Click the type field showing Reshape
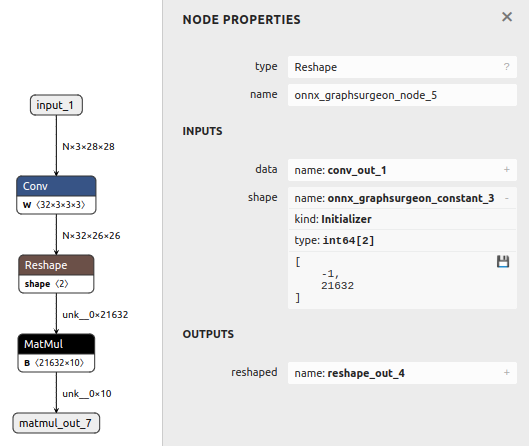This screenshot has width=529, height=446. (402, 67)
